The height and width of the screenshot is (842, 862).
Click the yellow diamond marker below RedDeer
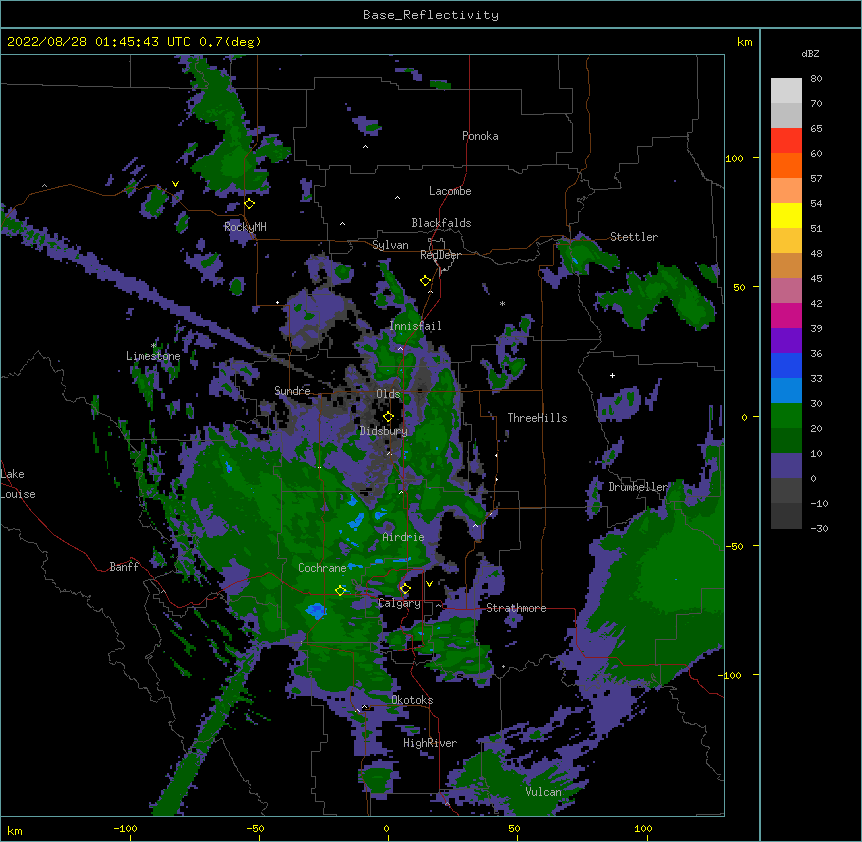click(x=425, y=281)
